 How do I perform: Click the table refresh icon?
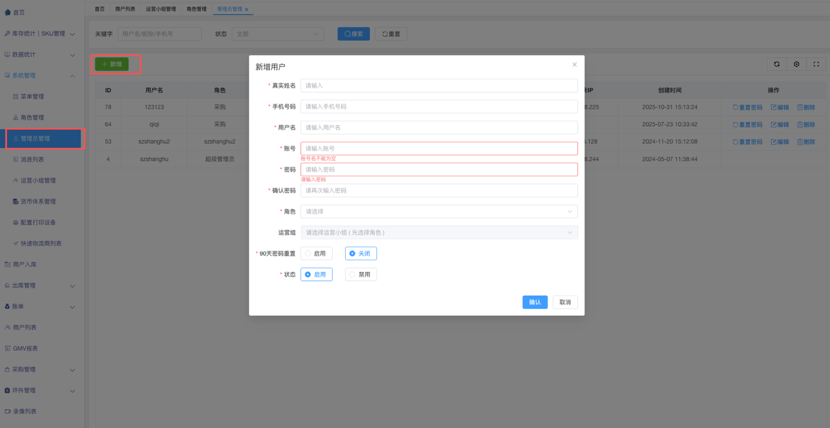(776, 64)
